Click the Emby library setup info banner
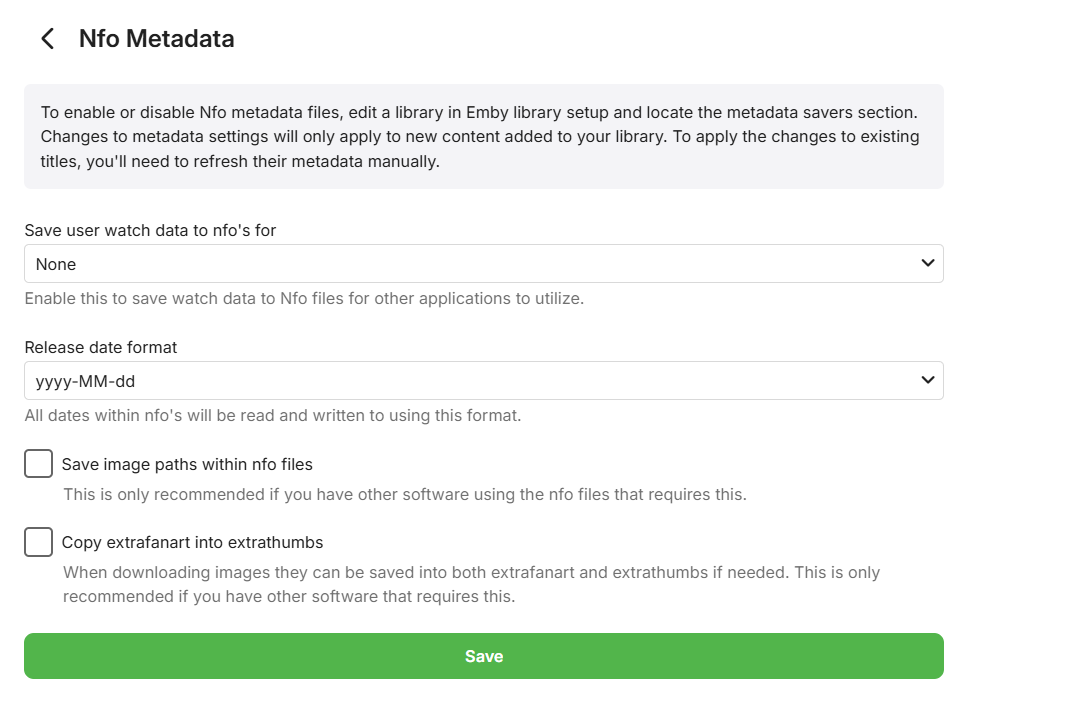The image size is (1071, 711). click(483, 136)
